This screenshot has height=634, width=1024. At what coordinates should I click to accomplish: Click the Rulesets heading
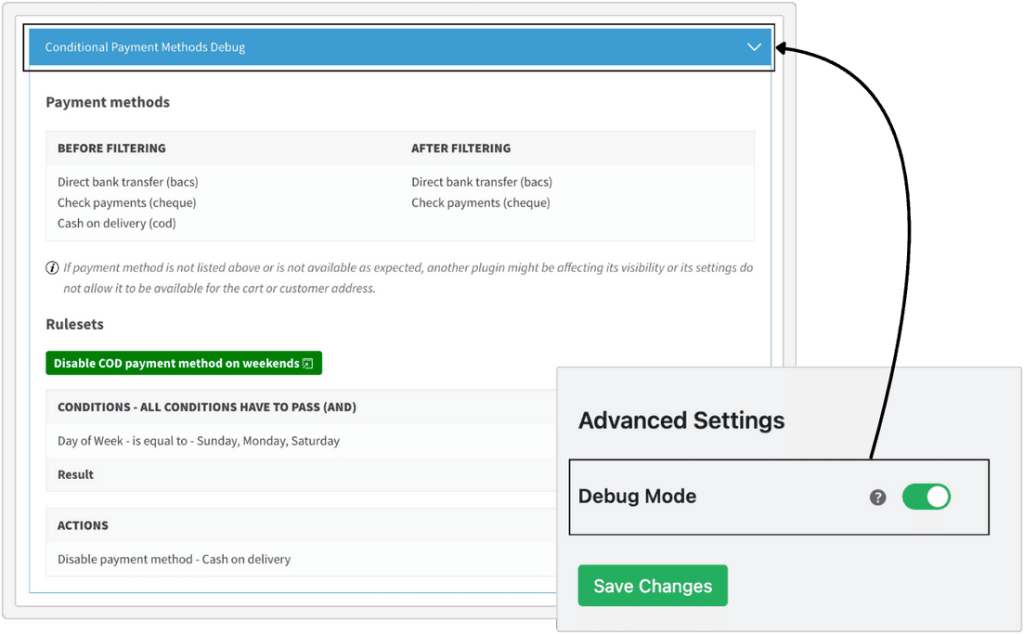point(74,325)
